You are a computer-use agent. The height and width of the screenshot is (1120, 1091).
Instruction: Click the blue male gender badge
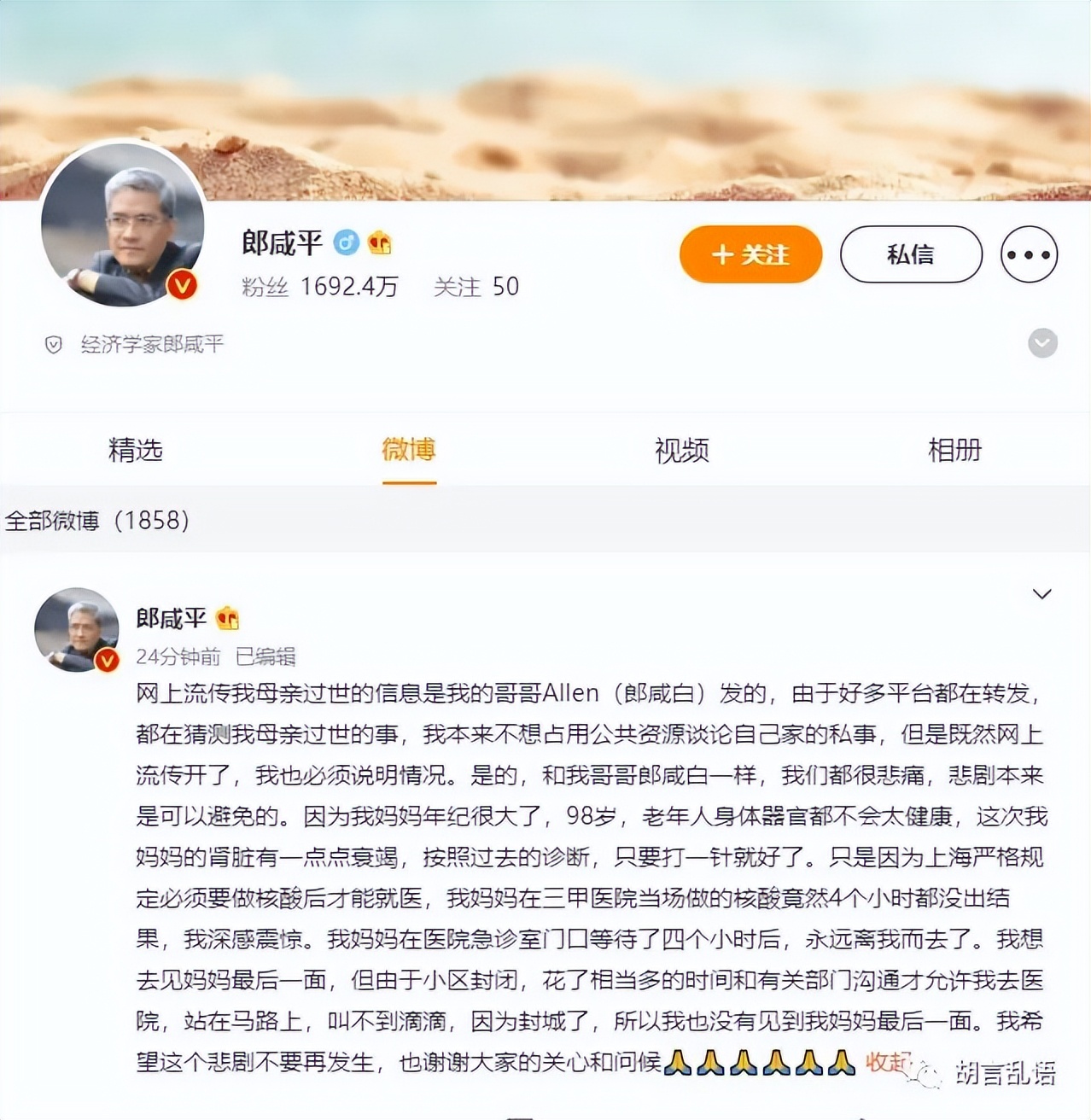point(346,243)
